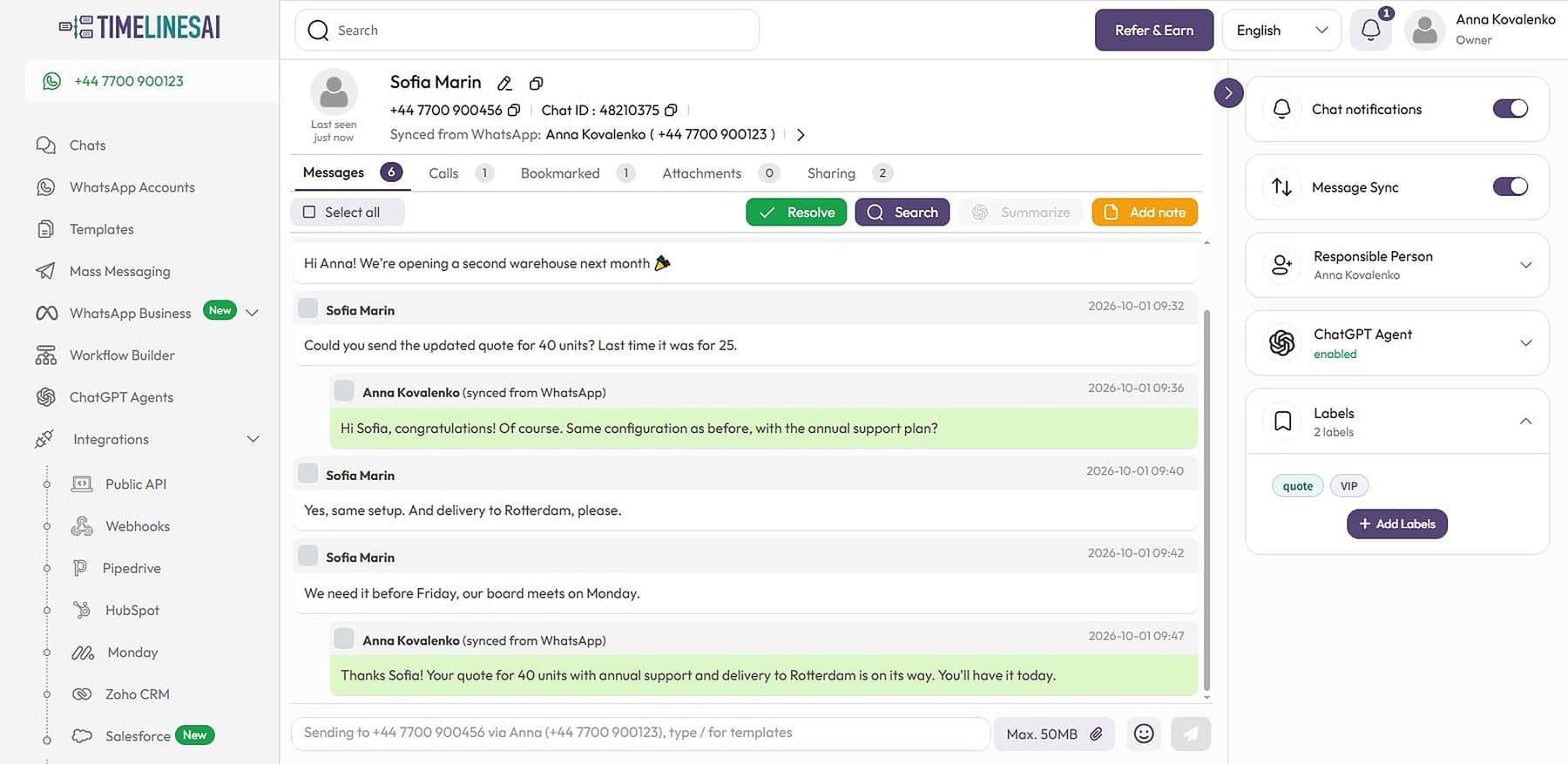Turn off Chat notifications toggle
This screenshot has height=764, width=1568.
coord(1511,109)
